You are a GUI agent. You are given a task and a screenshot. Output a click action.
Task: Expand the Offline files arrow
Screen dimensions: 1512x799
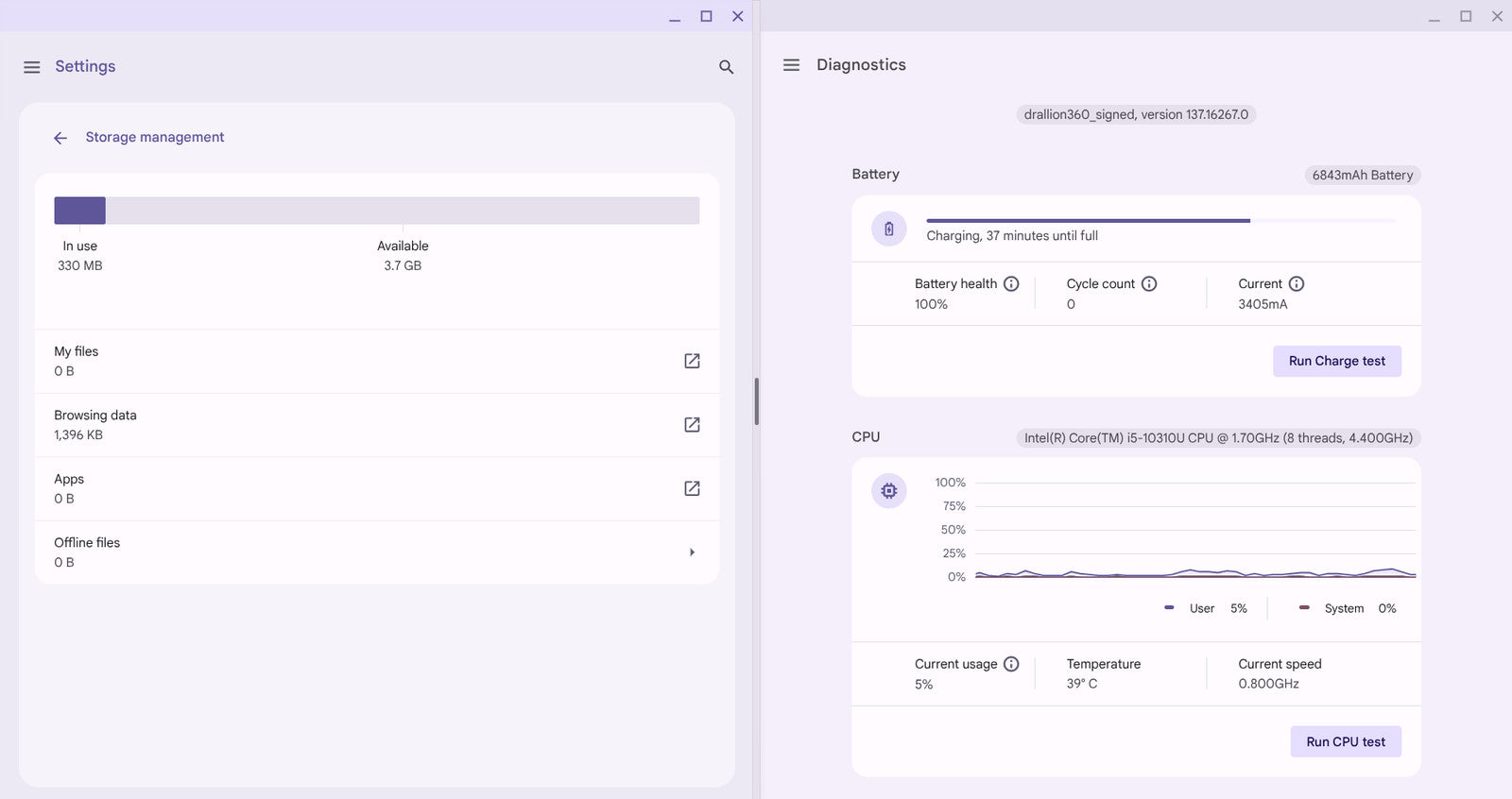point(692,552)
